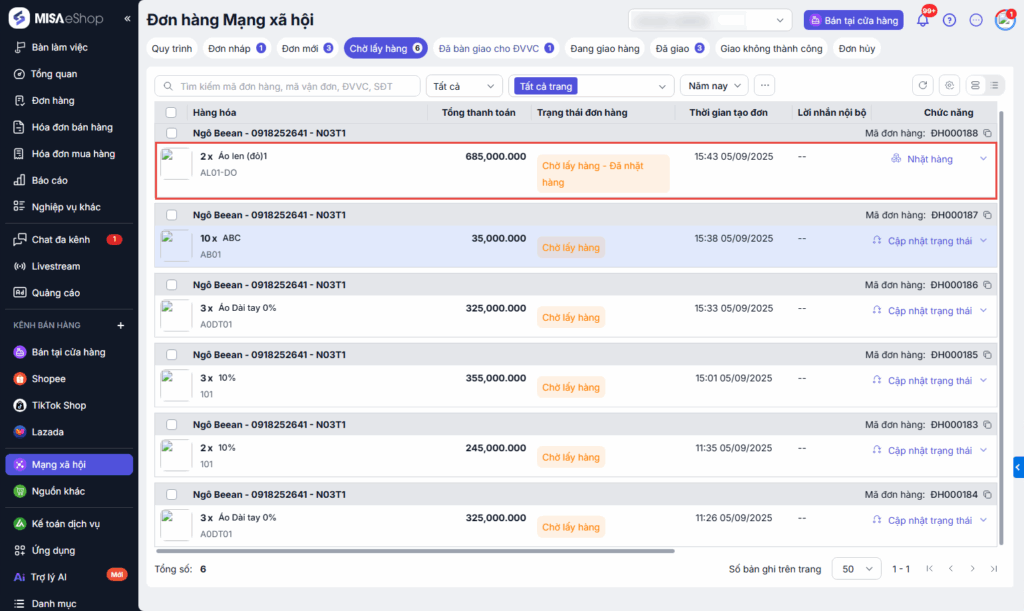
Task: Open the table settings gear icon
Action: point(949,86)
